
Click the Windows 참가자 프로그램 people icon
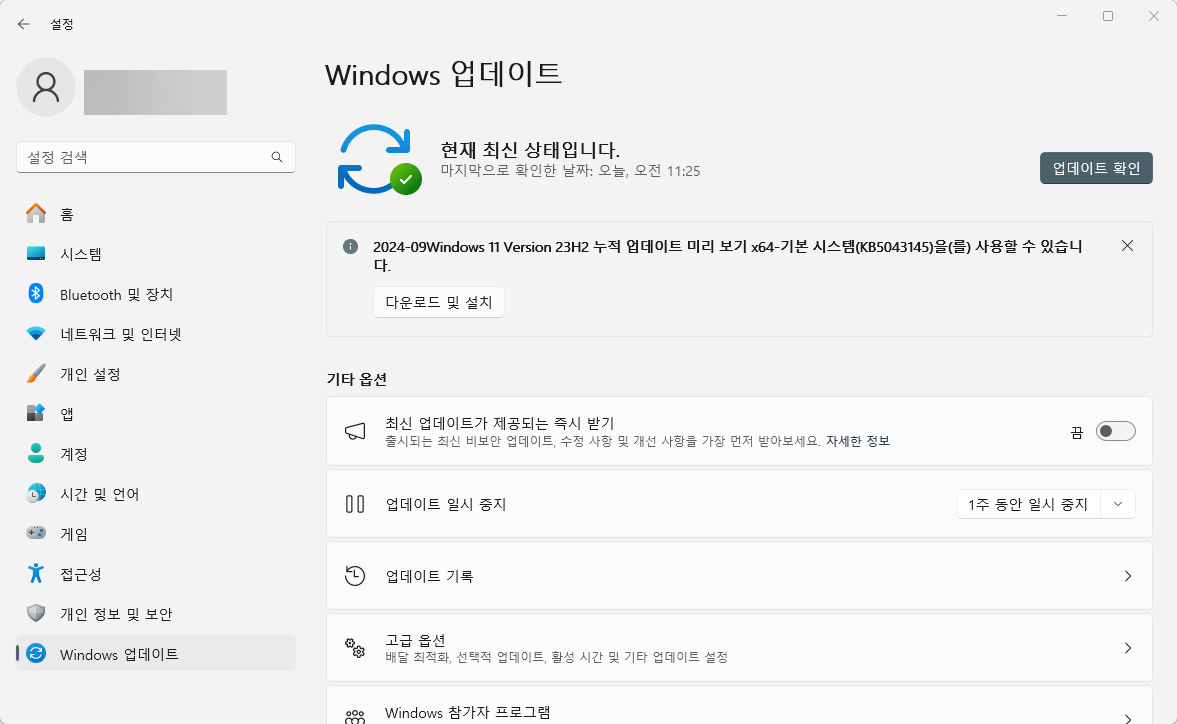coord(355,716)
